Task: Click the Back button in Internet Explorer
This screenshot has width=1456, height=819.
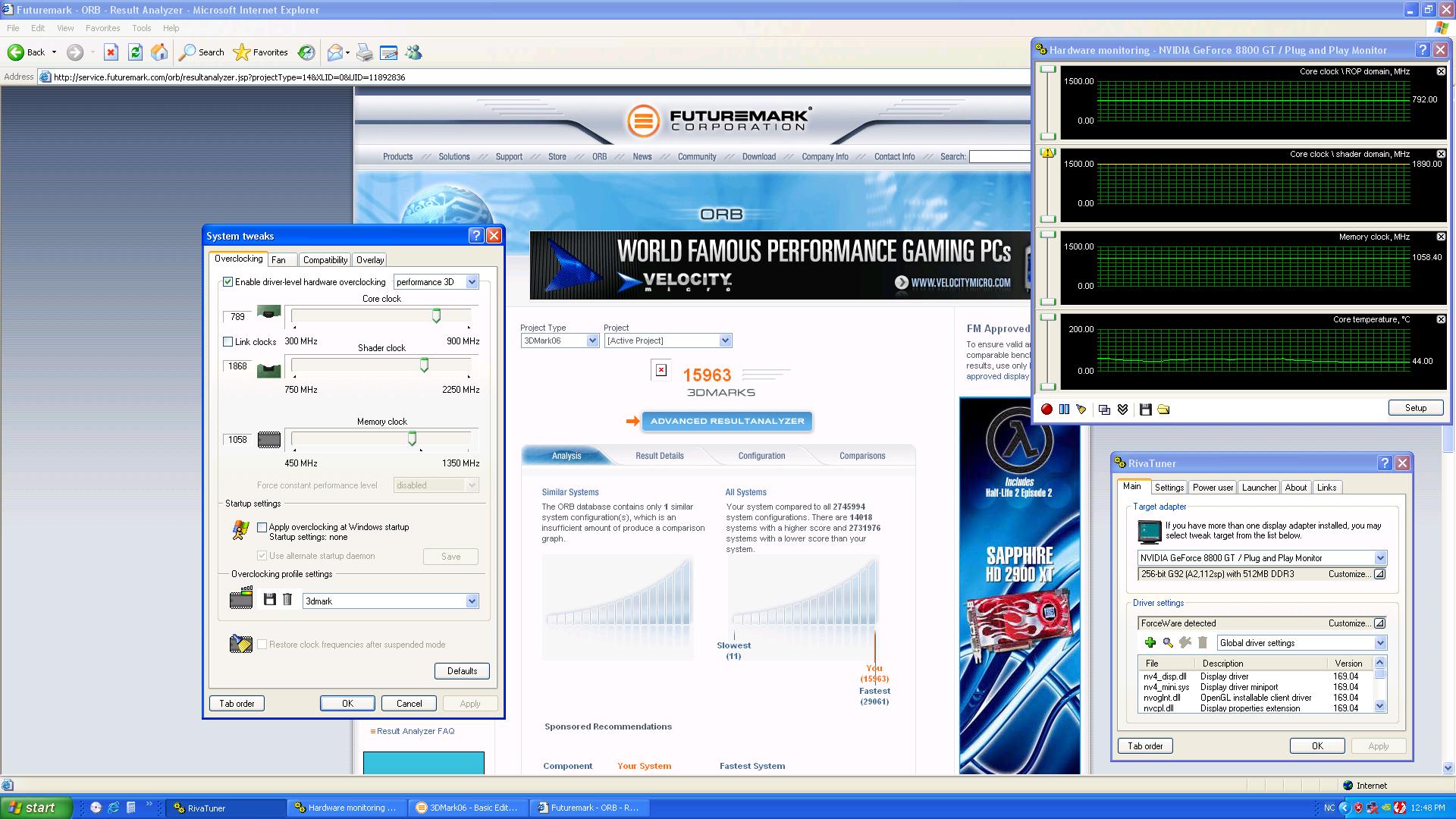Action: [x=27, y=52]
